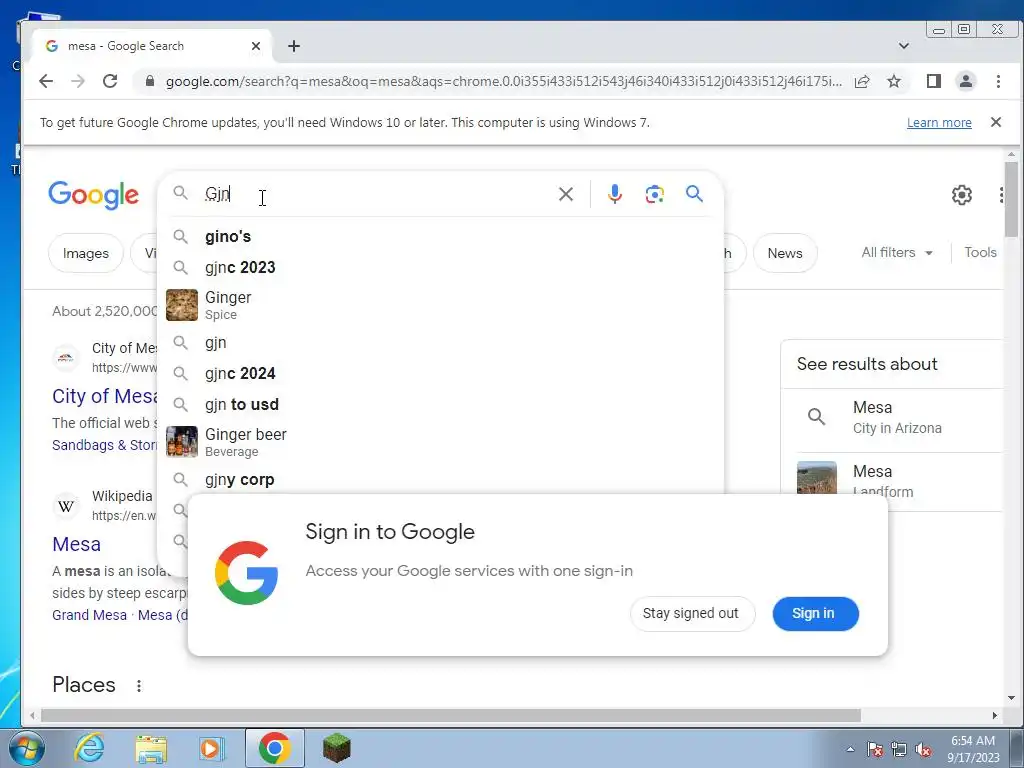The width and height of the screenshot is (1024, 768).
Task: Open the volume tray icon
Action: [923, 750]
